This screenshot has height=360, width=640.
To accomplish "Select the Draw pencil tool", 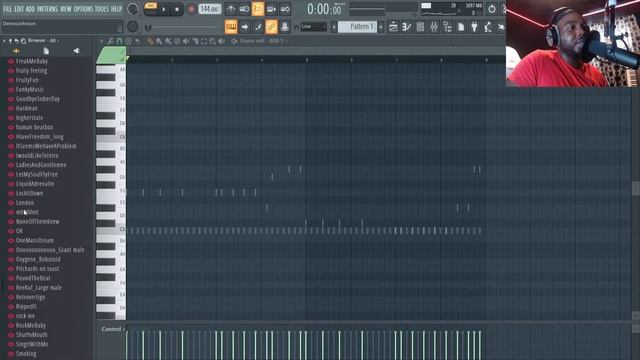I will pos(150,41).
